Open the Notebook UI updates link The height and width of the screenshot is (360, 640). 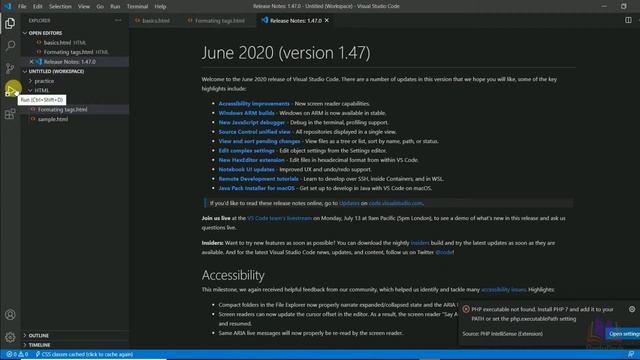(247, 169)
